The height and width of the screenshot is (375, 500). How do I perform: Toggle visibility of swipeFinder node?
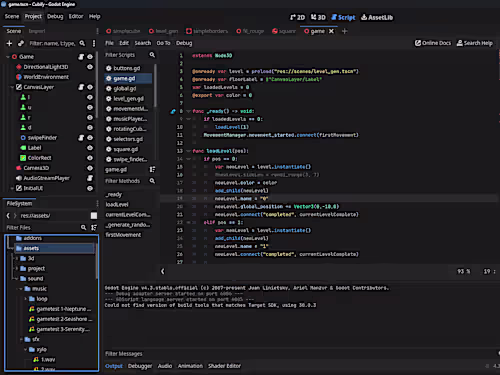pos(90,138)
